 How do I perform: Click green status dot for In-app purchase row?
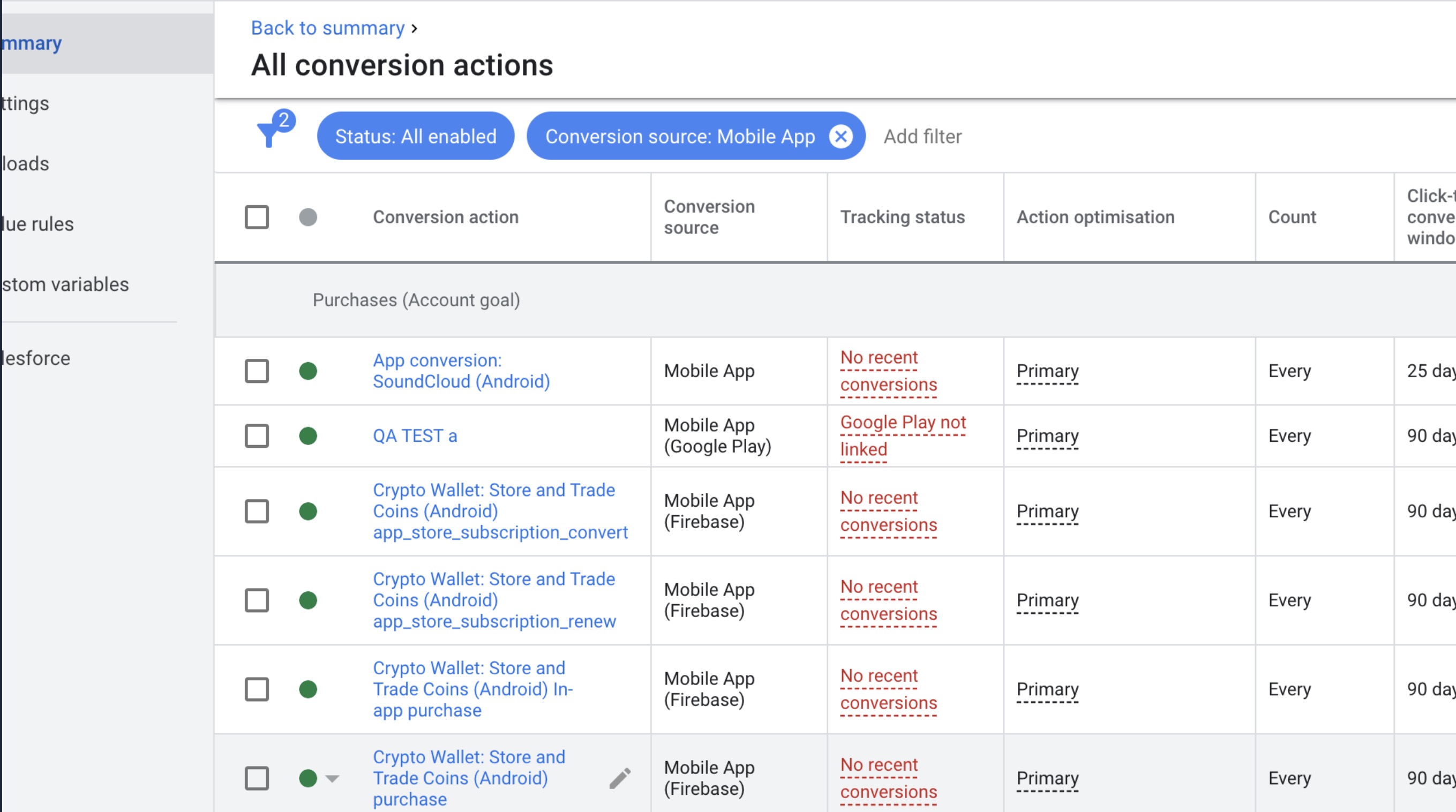[308, 689]
